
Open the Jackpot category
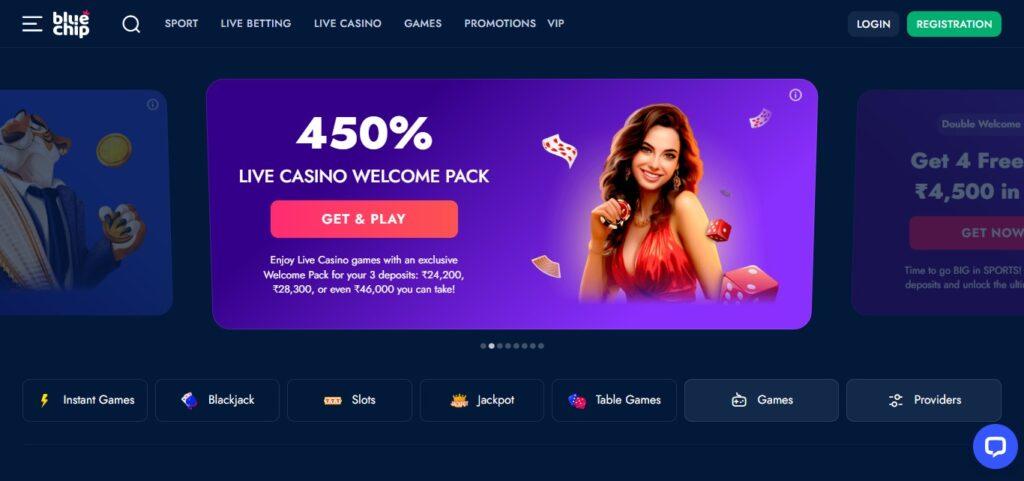pos(482,400)
